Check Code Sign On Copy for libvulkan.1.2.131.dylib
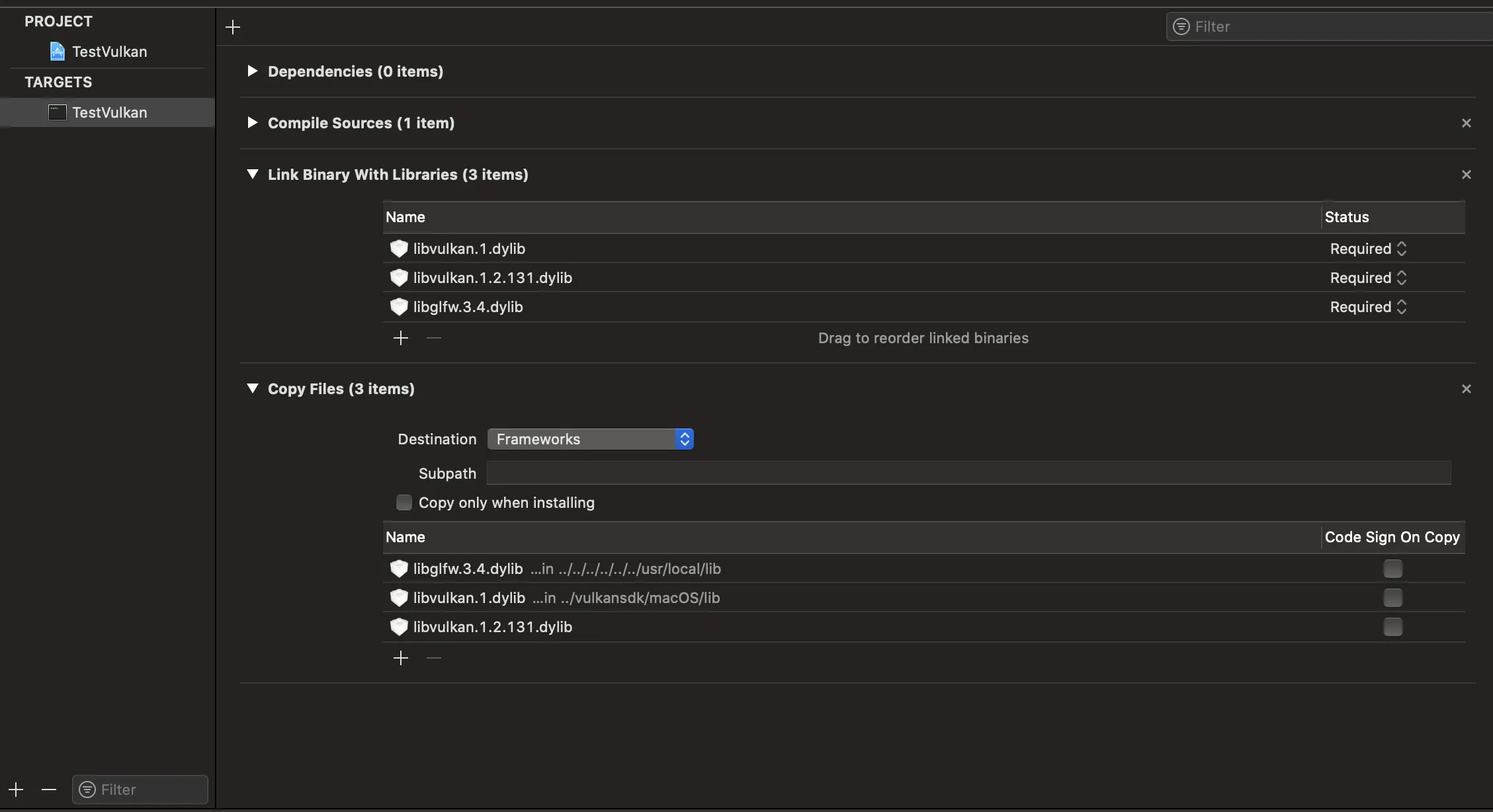This screenshot has height=812, width=1493. tap(1392, 627)
